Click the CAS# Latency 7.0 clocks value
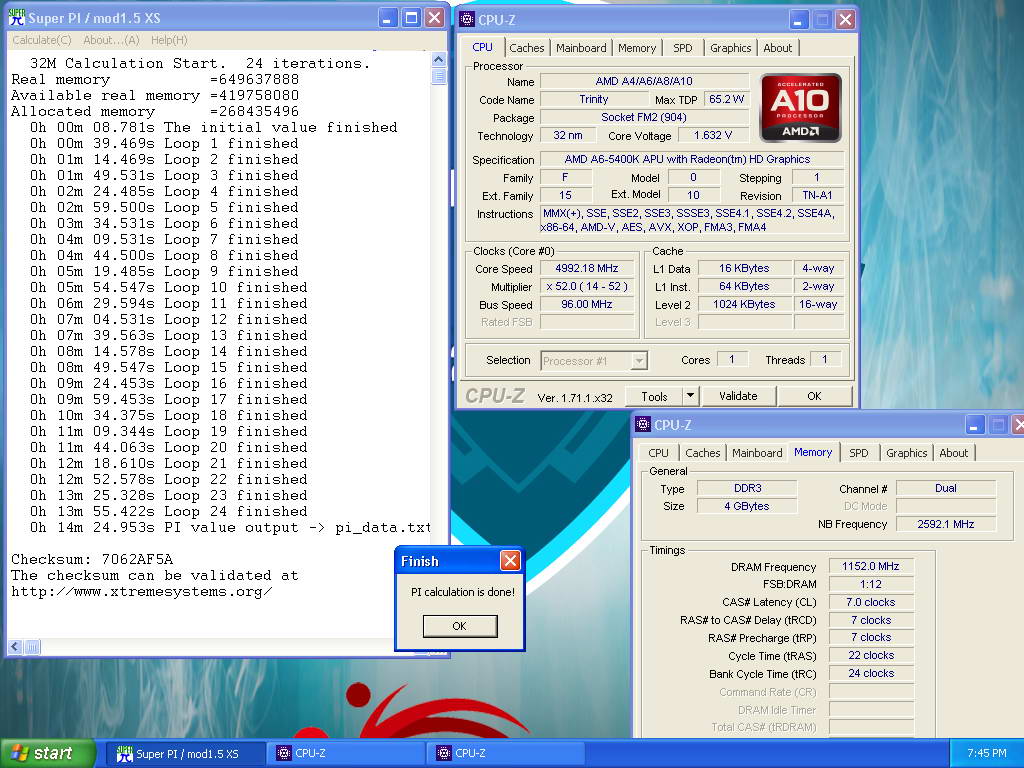1024x768 pixels. (x=871, y=602)
